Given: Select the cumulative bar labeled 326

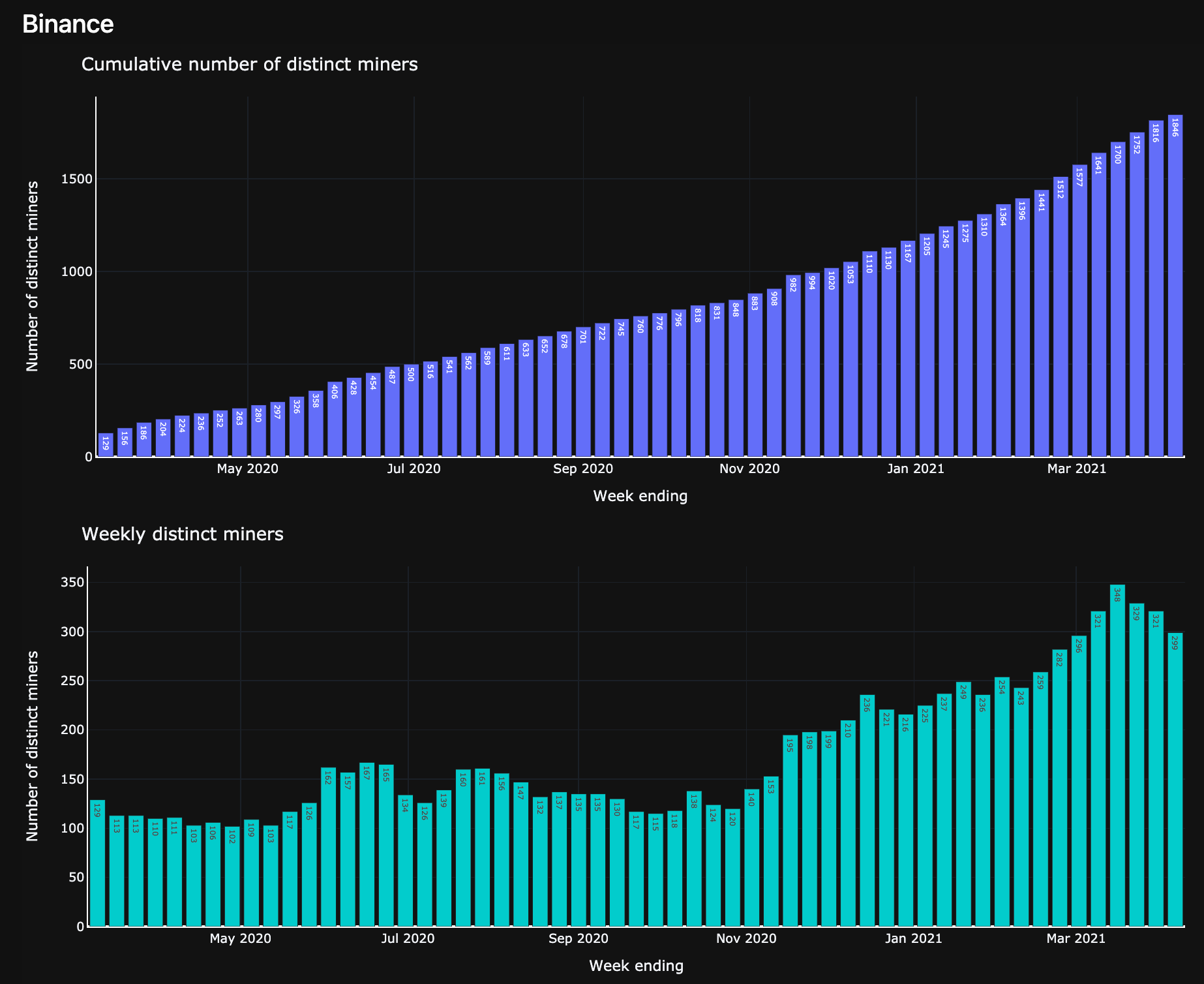Looking at the screenshot, I should point(297,427).
